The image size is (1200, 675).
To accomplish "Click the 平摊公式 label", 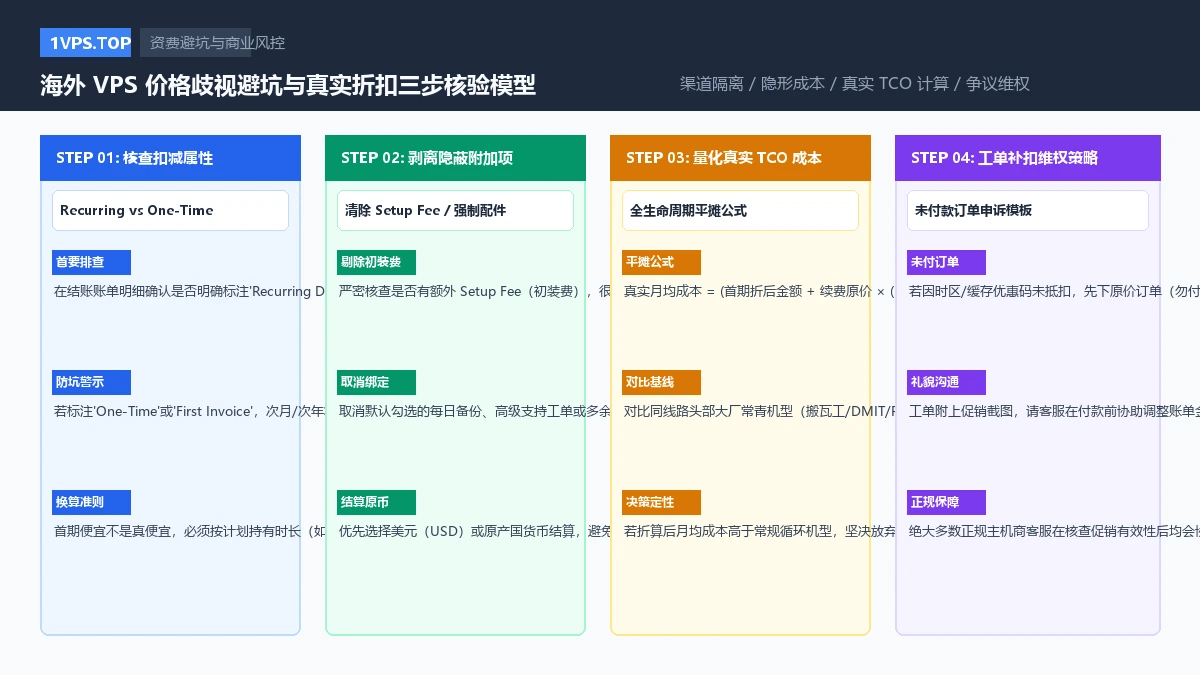I will click(661, 262).
